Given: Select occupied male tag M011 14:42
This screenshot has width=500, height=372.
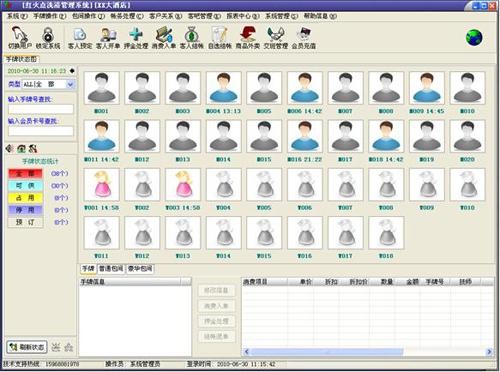Looking at the screenshot, I should (102, 136).
